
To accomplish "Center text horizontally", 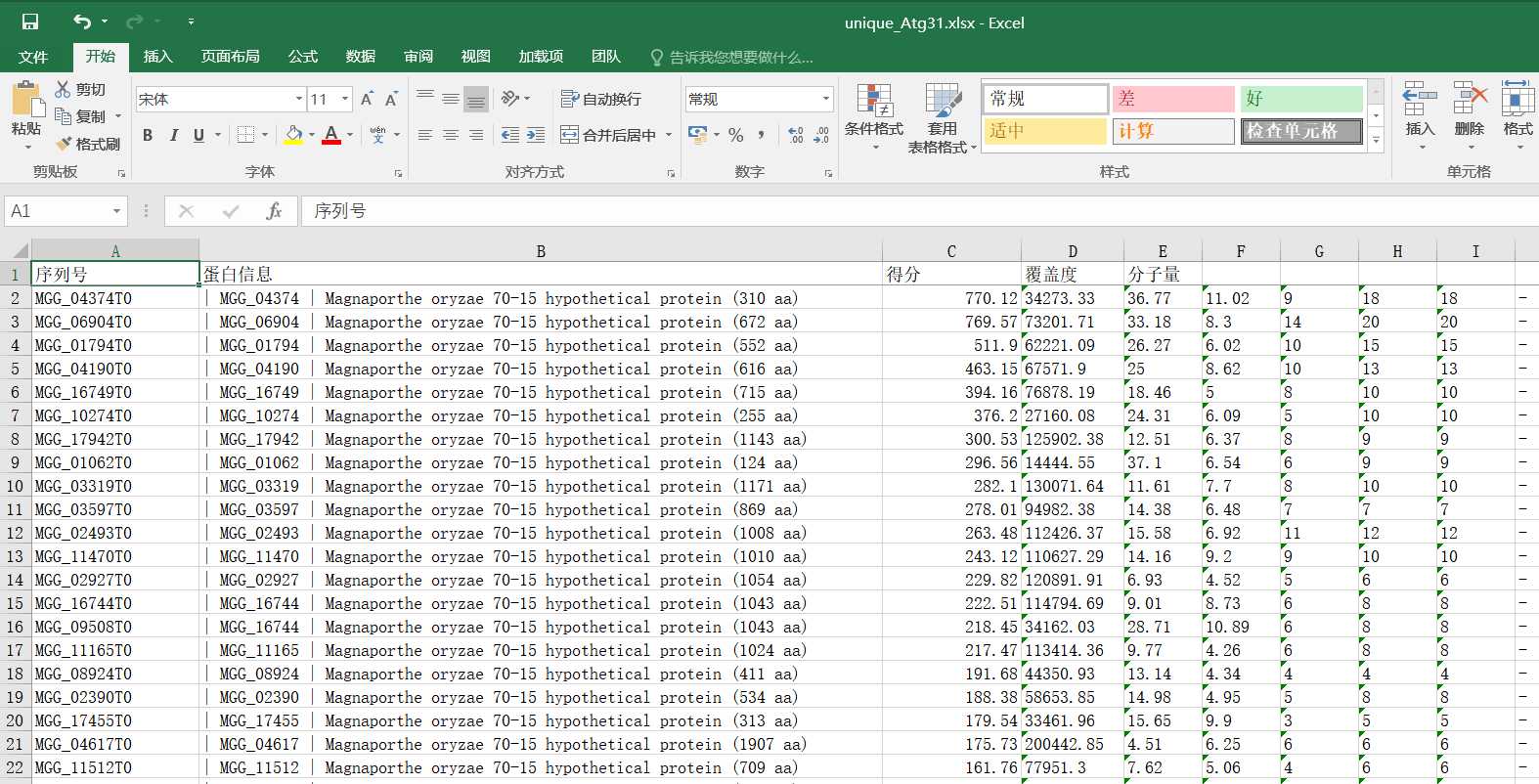I will pos(451,135).
